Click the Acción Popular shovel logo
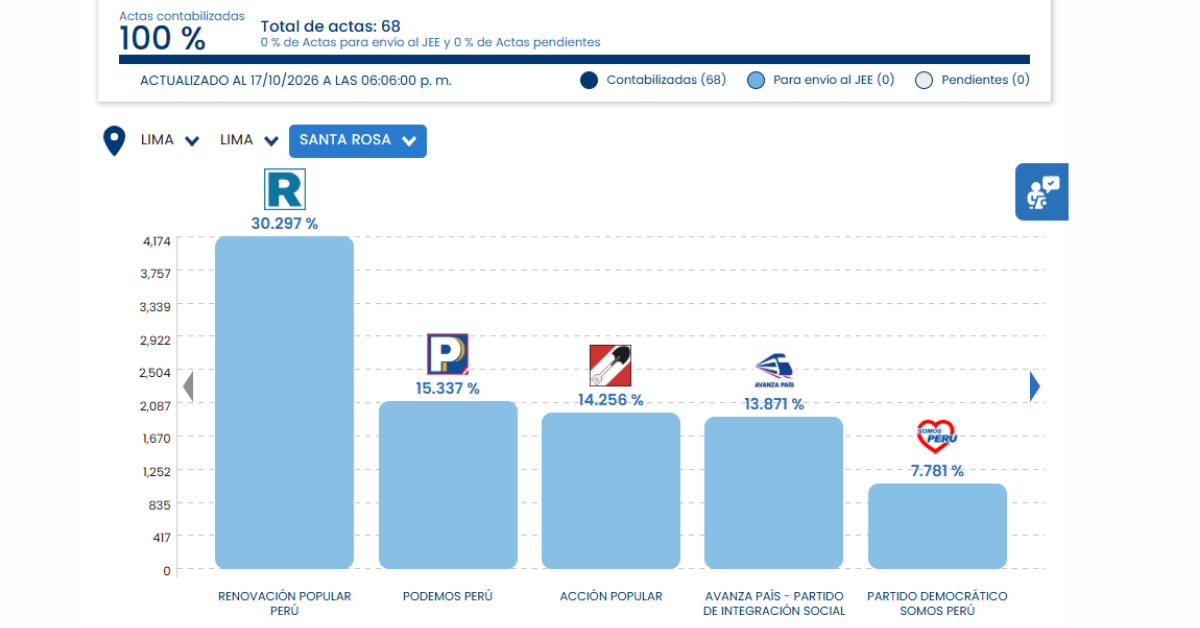The height and width of the screenshot is (628, 1200). pos(610,365)
